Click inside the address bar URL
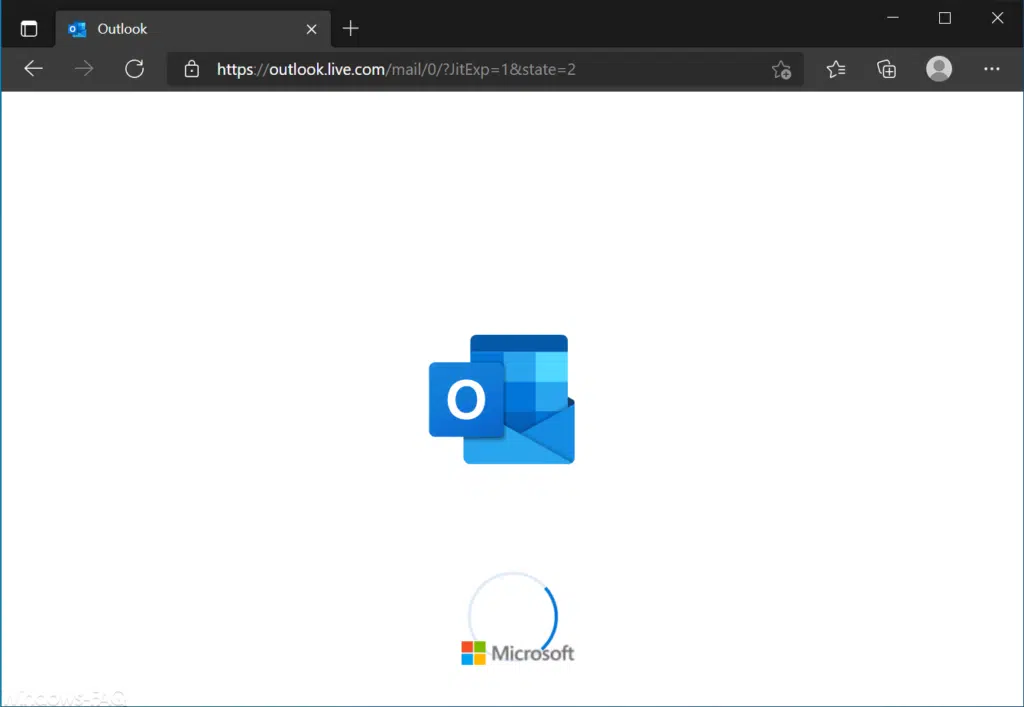The width and height of the screenshot is (1024, 707). pyautogui.click(x=400, y=70)
